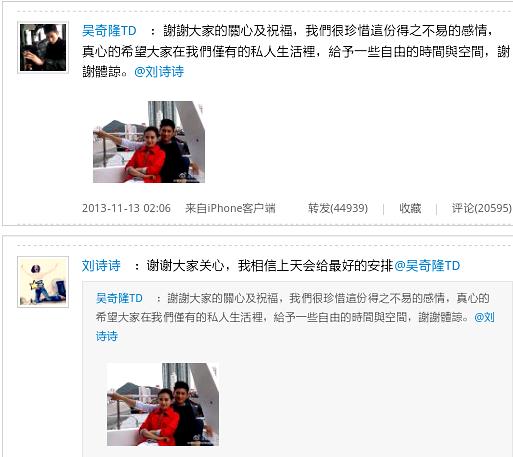Open the @刘诗诗 mention in the first post
Viewport: 513px width, 457px height.
pos(159,71)
